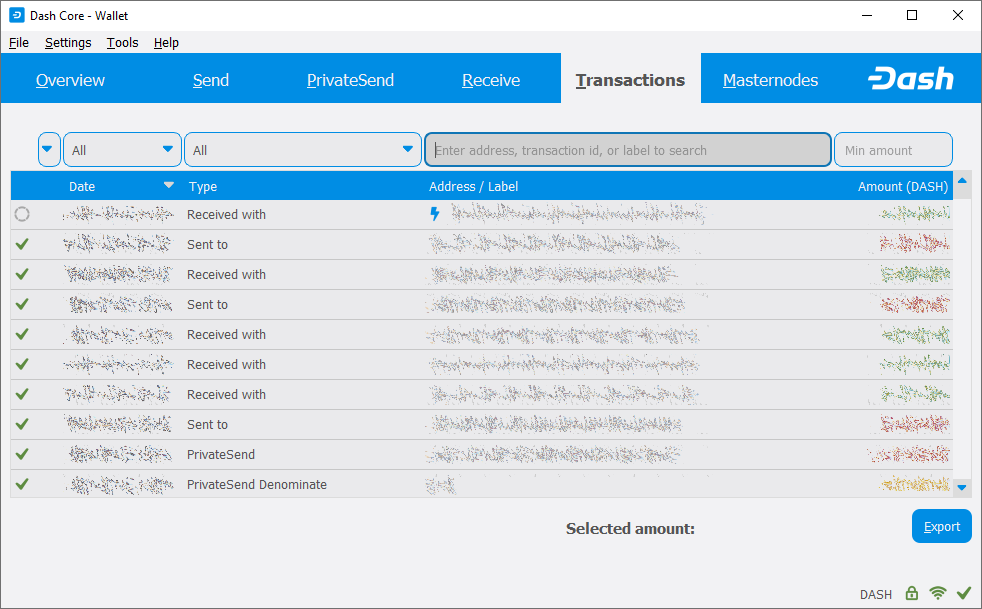Screen dimensions: 982x609
Task: Click the table scrollbar up arrow
Action: pyautogui.click(x=962, y=181)
